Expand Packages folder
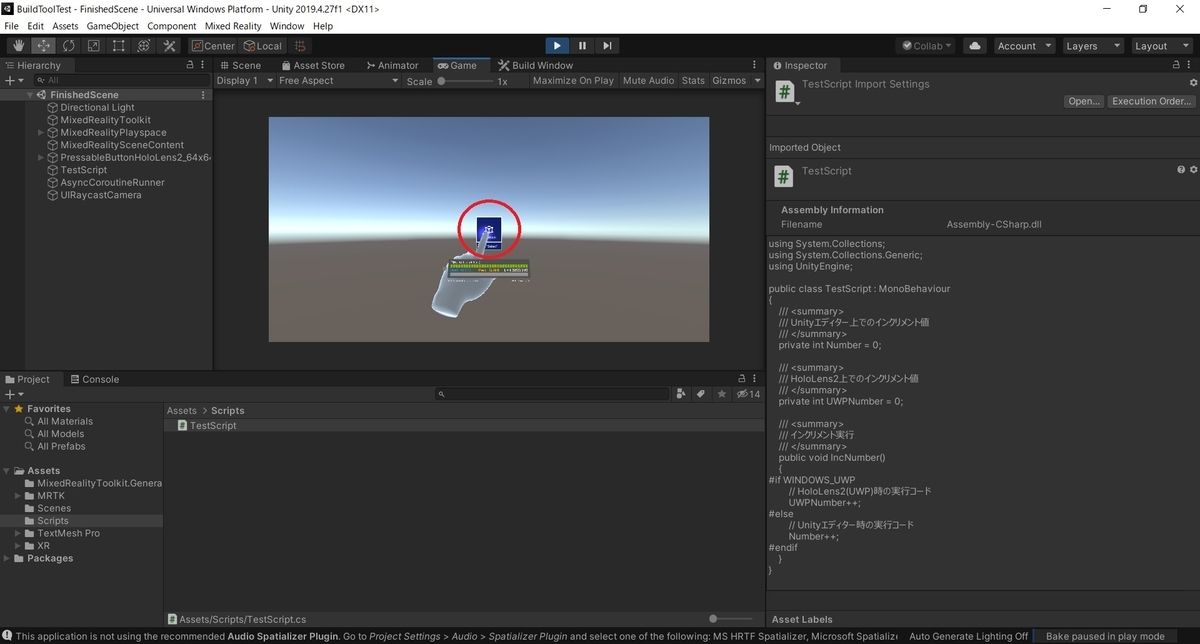This screenshot has height=644, width=1200. (7, 558)
